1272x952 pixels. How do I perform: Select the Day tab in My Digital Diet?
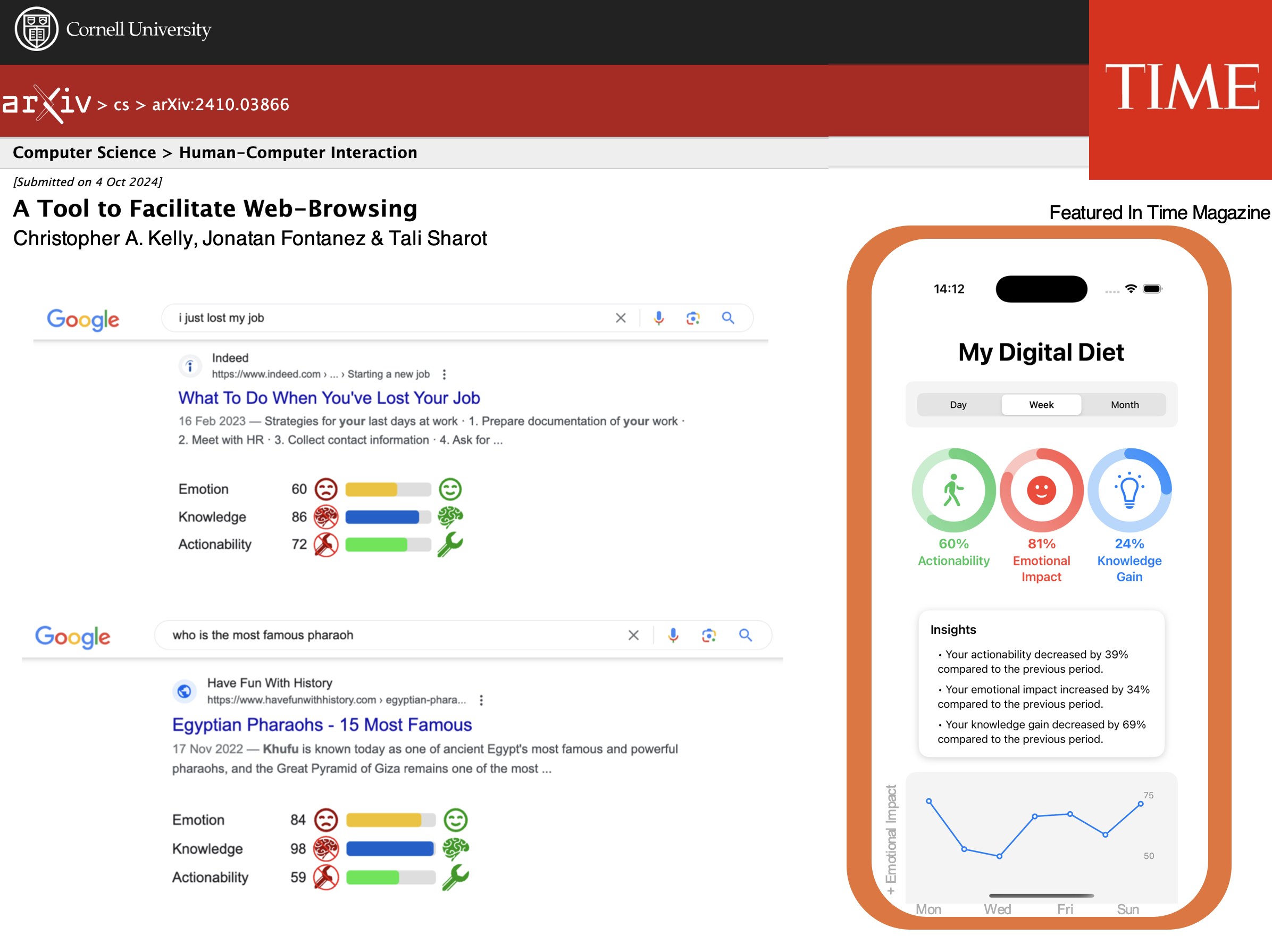click(958, 405)
